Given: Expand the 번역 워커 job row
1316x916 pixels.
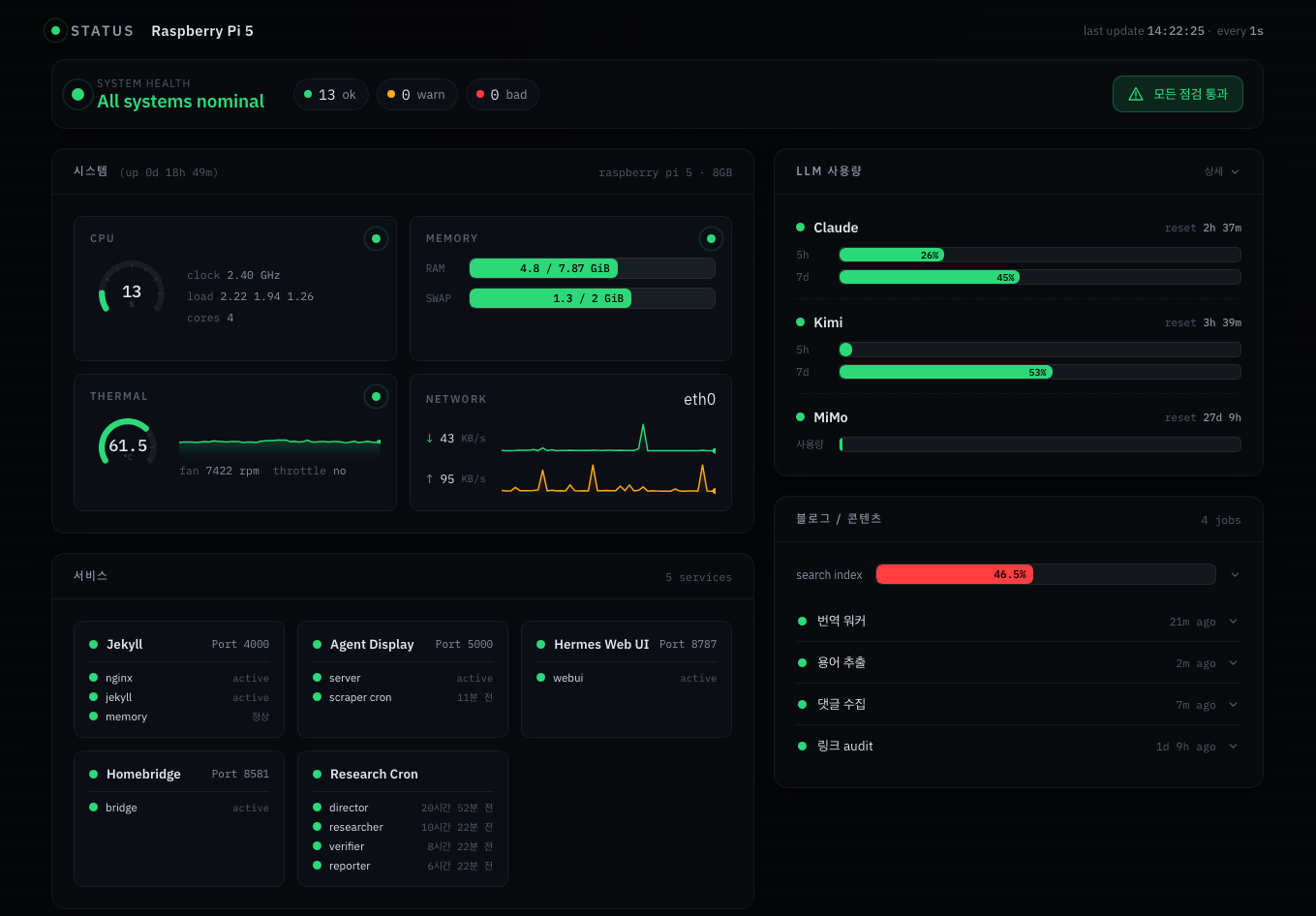Looking at the screenshot, I should [x=1019, y=622].
